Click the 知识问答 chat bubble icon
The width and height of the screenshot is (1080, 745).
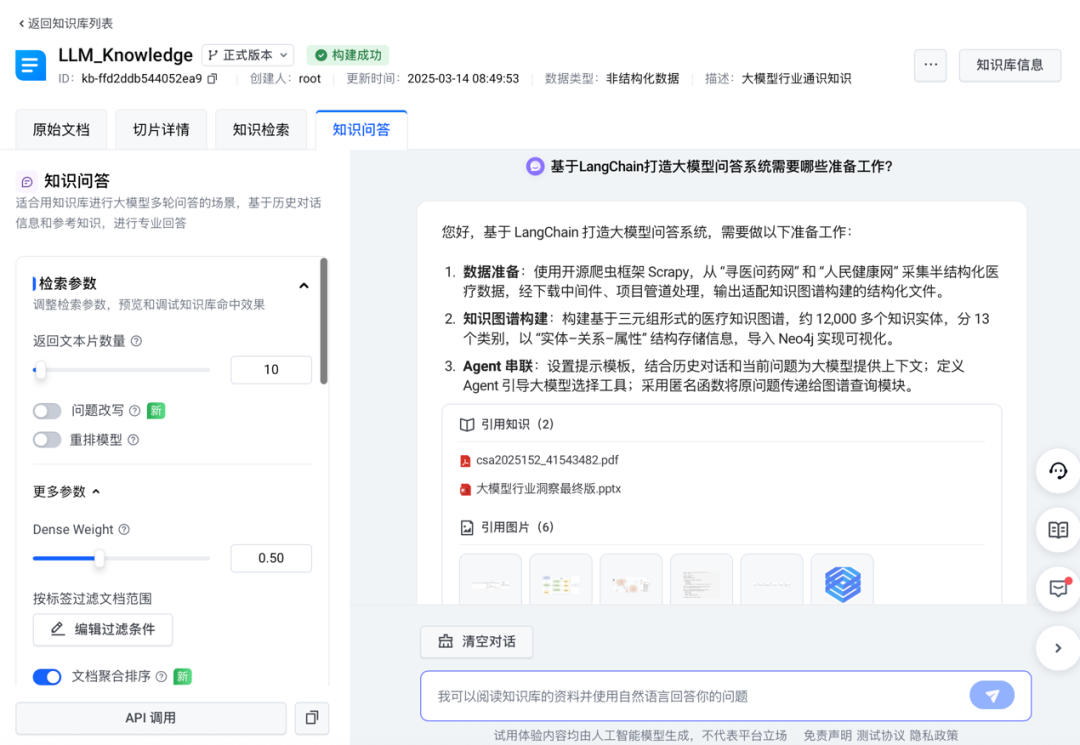click(x=26, y=181)
